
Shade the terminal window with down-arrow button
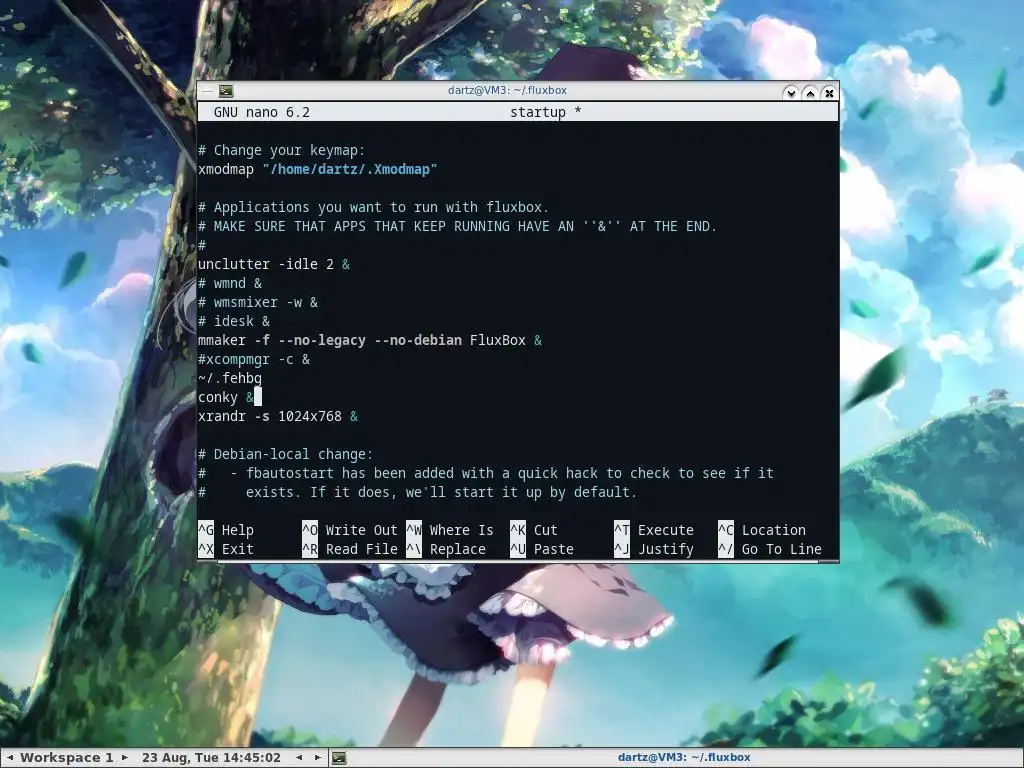[x=791, y=93]
